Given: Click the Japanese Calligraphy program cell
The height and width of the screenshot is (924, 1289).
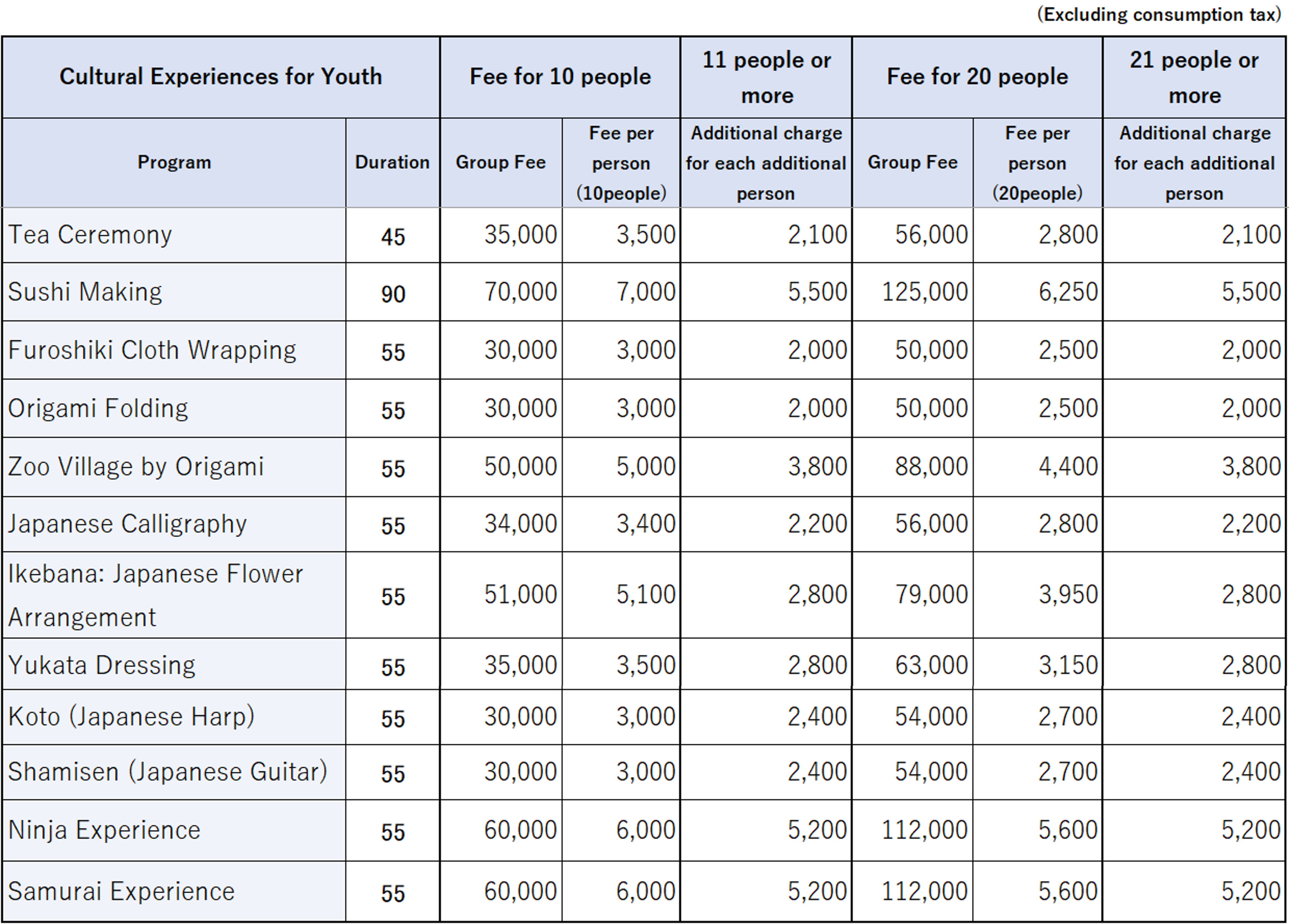Looking at the screenshot, I should [174, 524].
